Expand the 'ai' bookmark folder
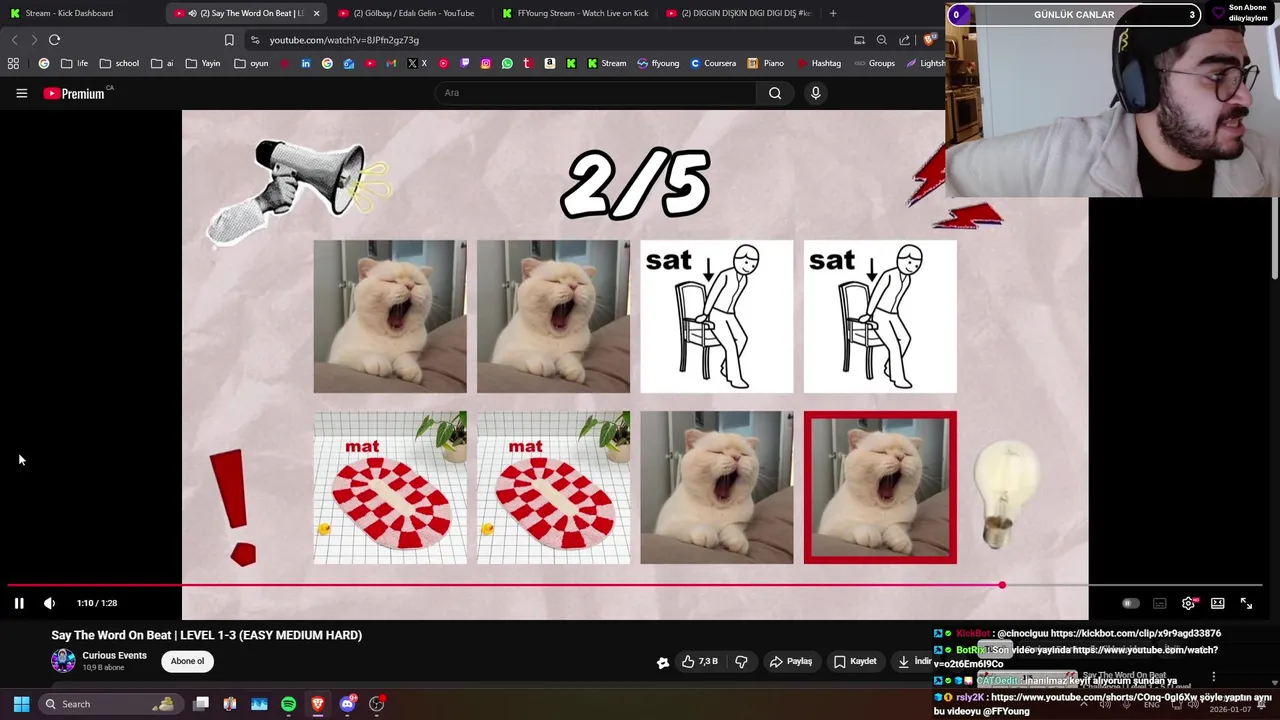This screenshot has height=720, width=1280. tap(162, 63)
